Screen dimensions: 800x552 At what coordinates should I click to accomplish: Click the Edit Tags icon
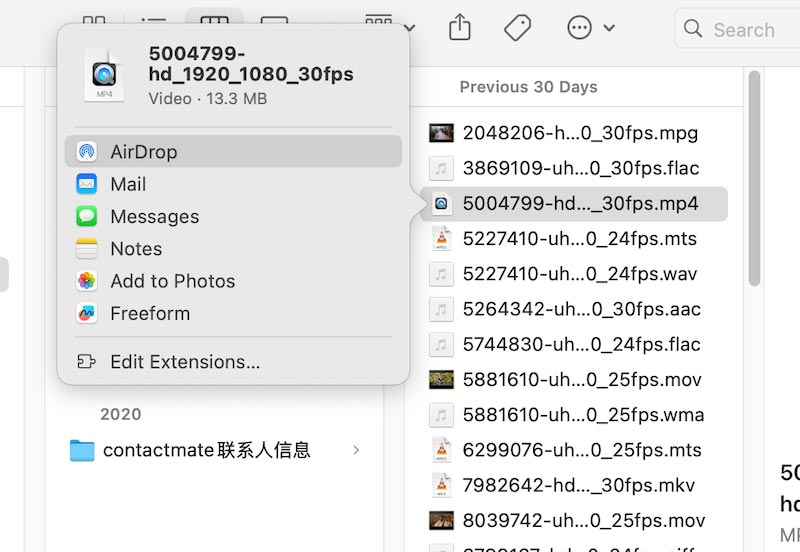517,28
